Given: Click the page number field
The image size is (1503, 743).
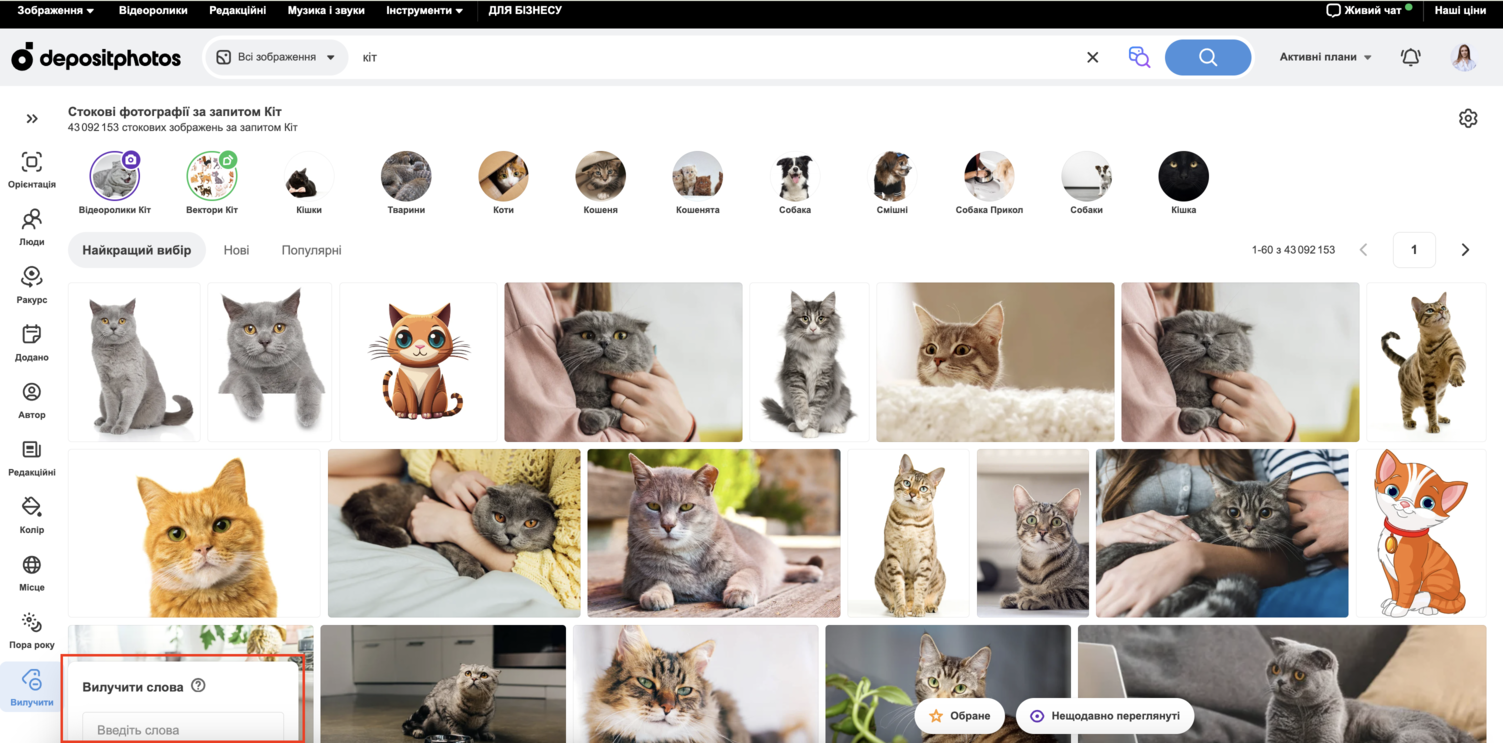Looking at the screenshot, I should [1414, 250].
